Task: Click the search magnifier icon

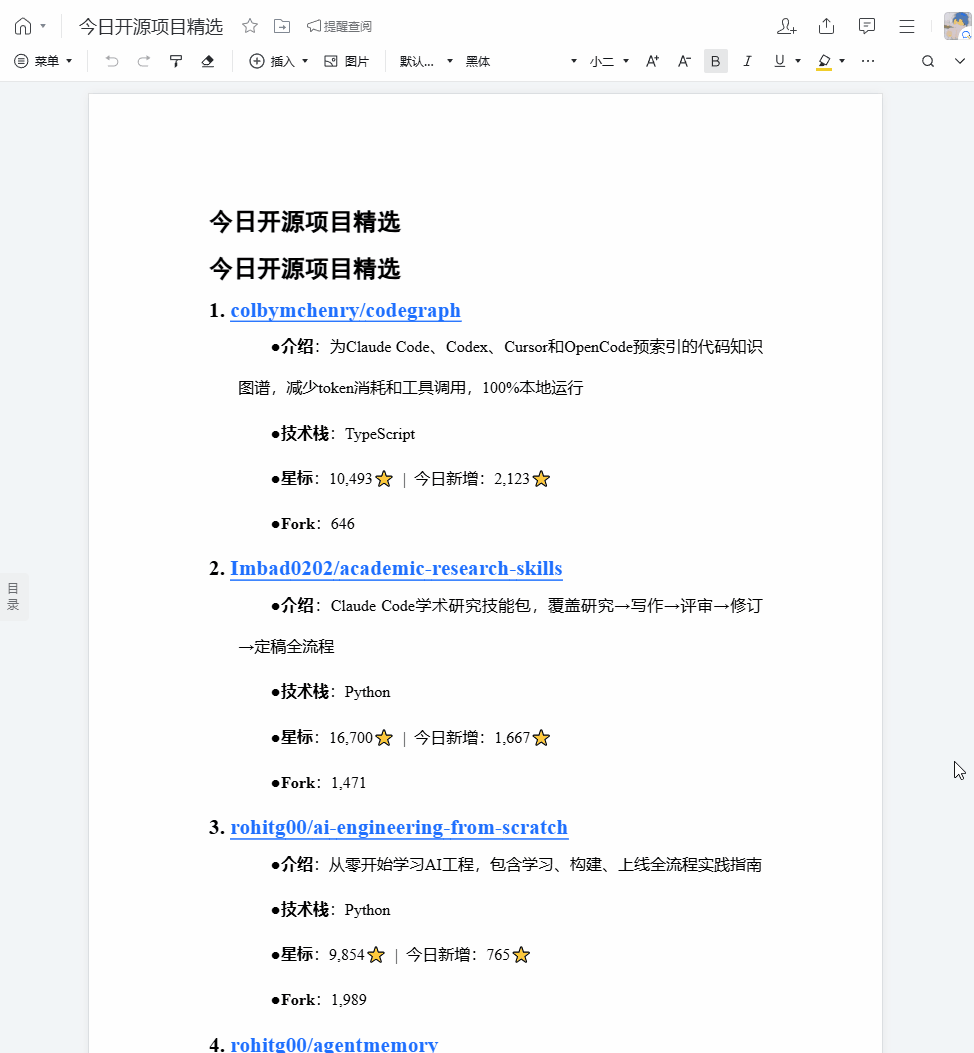Action: tap(928, 61)
